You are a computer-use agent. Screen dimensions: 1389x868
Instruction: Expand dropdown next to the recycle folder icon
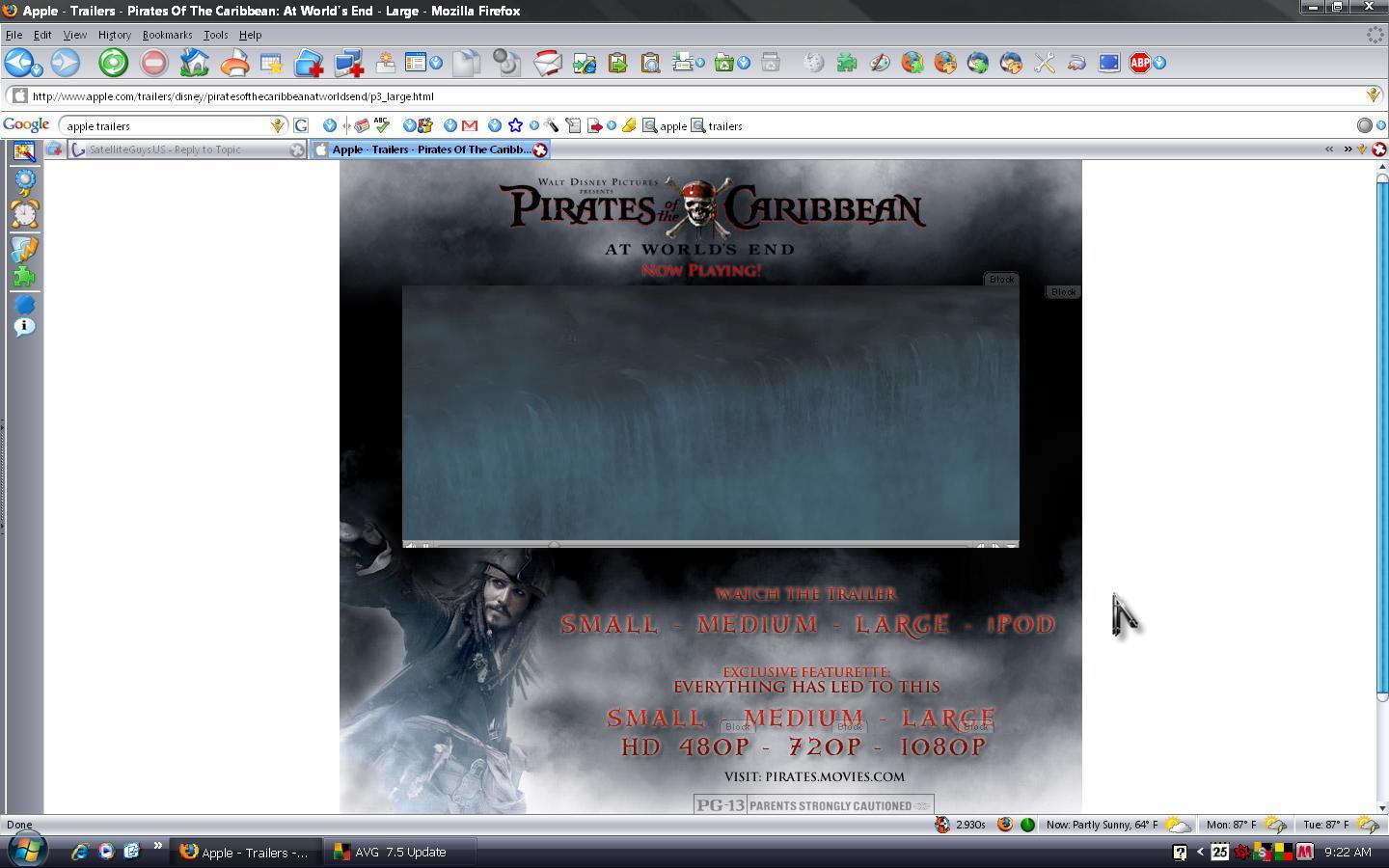(x=744, y=63)
